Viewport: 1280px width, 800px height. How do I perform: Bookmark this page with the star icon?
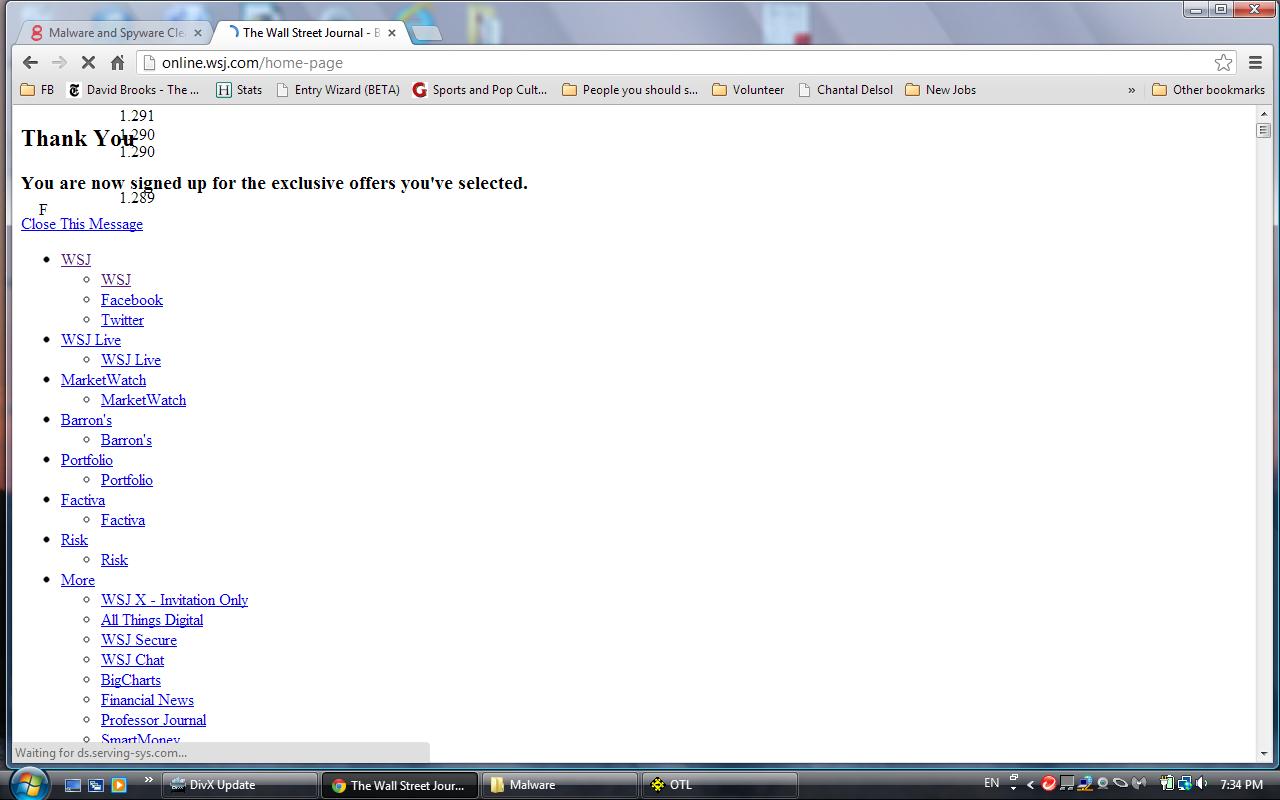pyautogui.click(x=1223, y=62)
